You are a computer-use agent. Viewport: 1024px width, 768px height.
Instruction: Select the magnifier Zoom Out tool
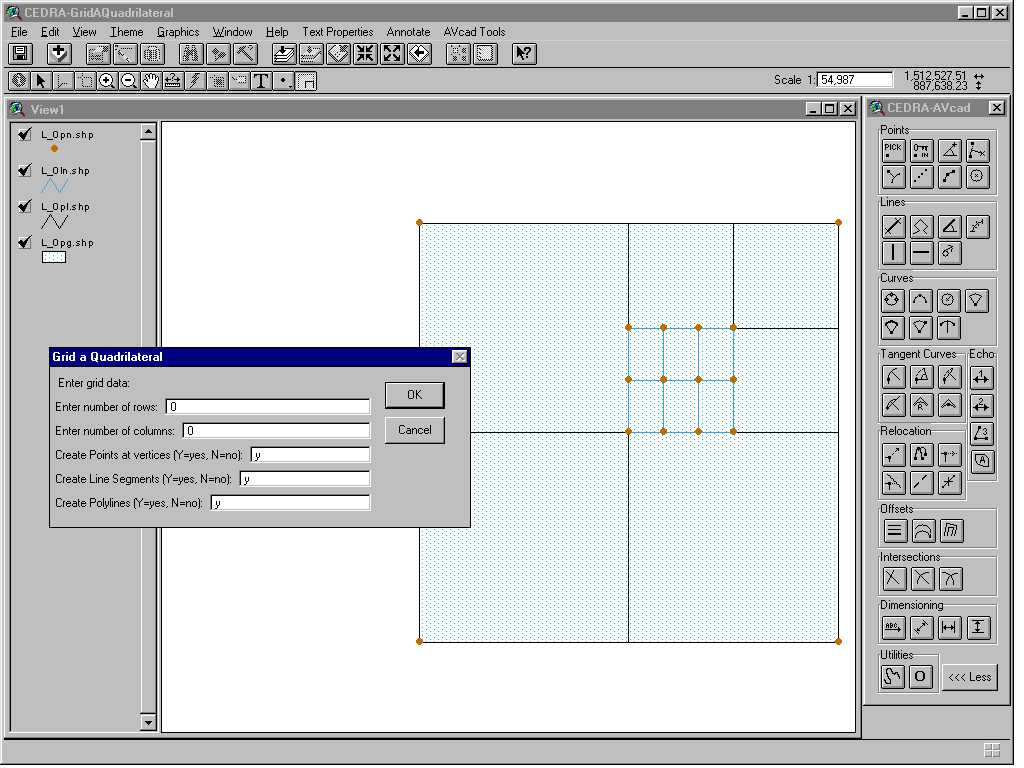[129, 80]
